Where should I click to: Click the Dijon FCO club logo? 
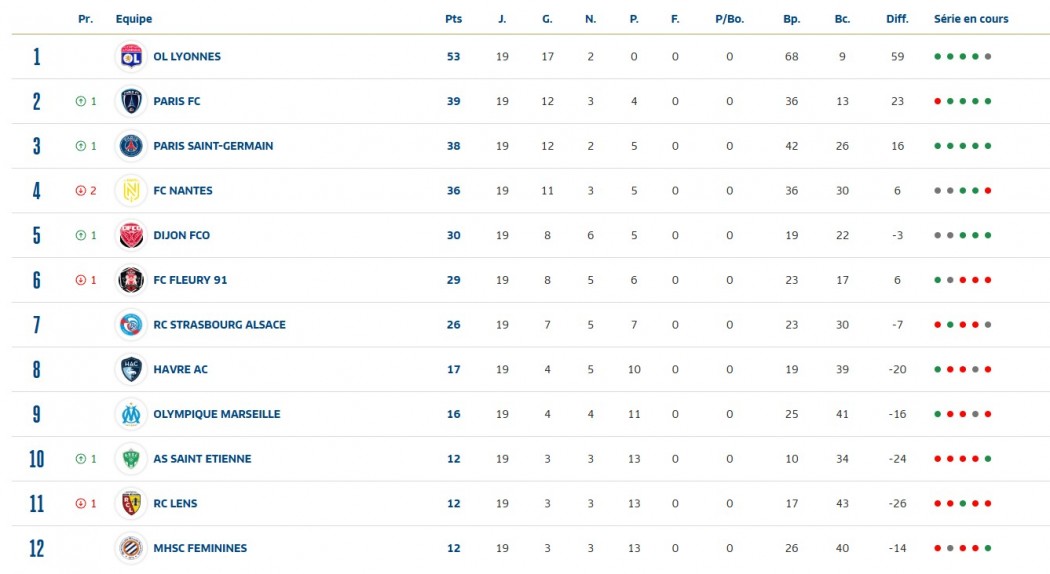tap(131, 235)
